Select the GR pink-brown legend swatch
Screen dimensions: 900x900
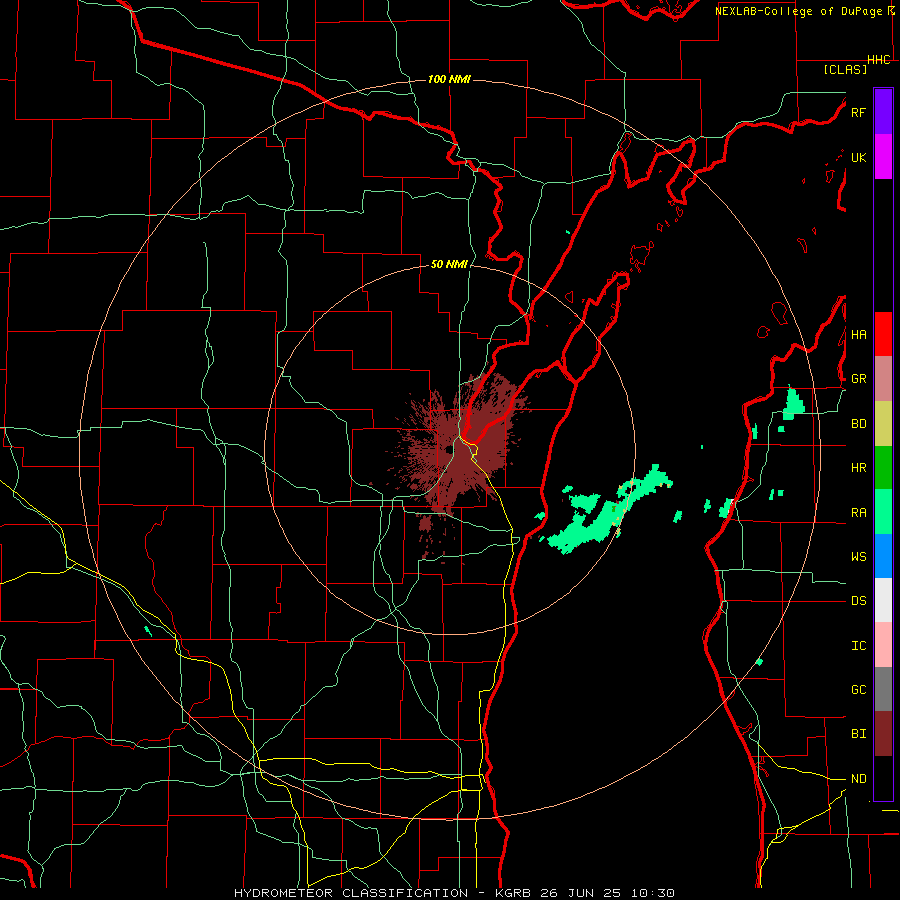click(x=883, y=379)
